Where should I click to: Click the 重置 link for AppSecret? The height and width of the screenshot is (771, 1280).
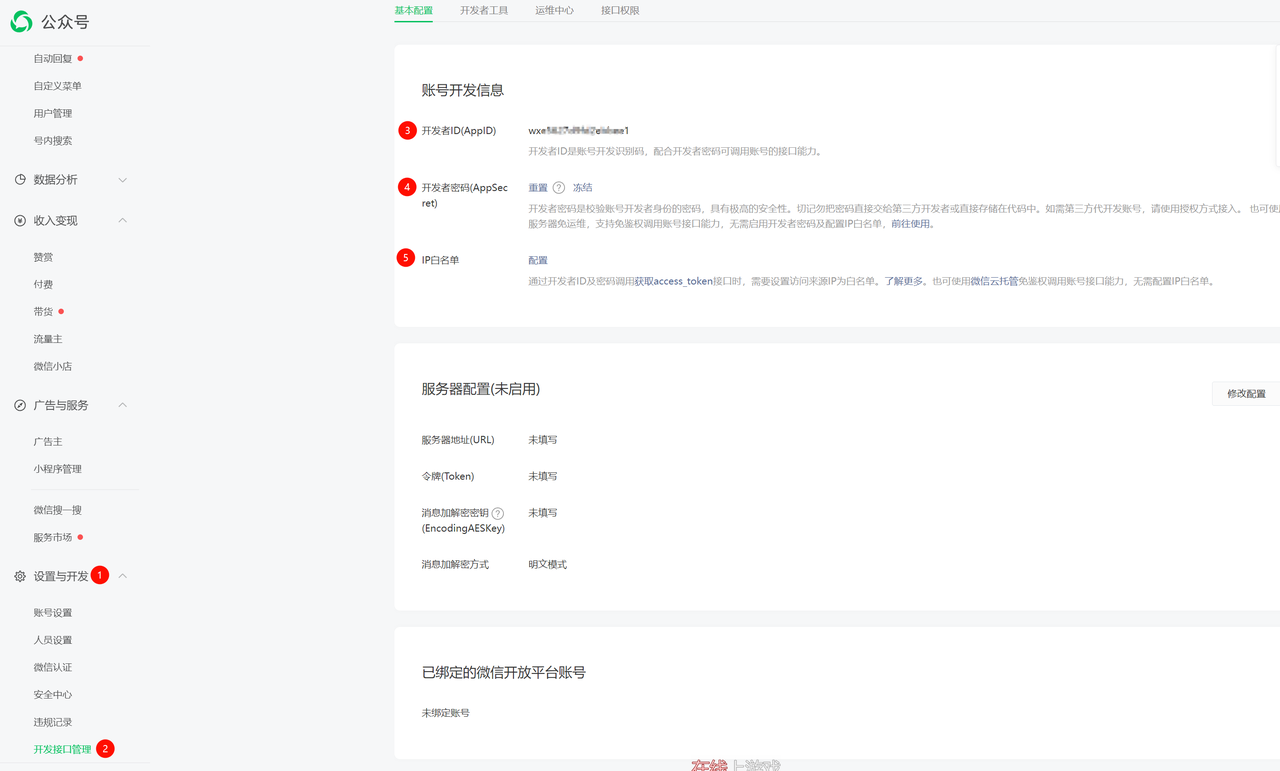[538, 188]
